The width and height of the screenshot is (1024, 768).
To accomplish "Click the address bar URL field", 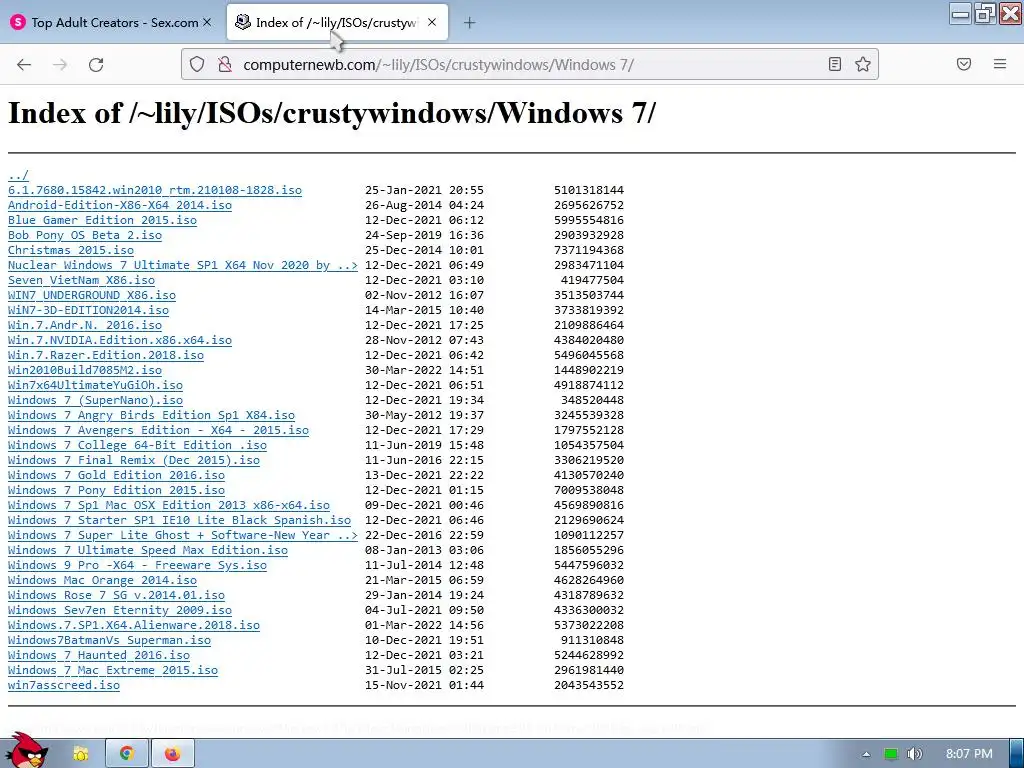I will 529,65.
